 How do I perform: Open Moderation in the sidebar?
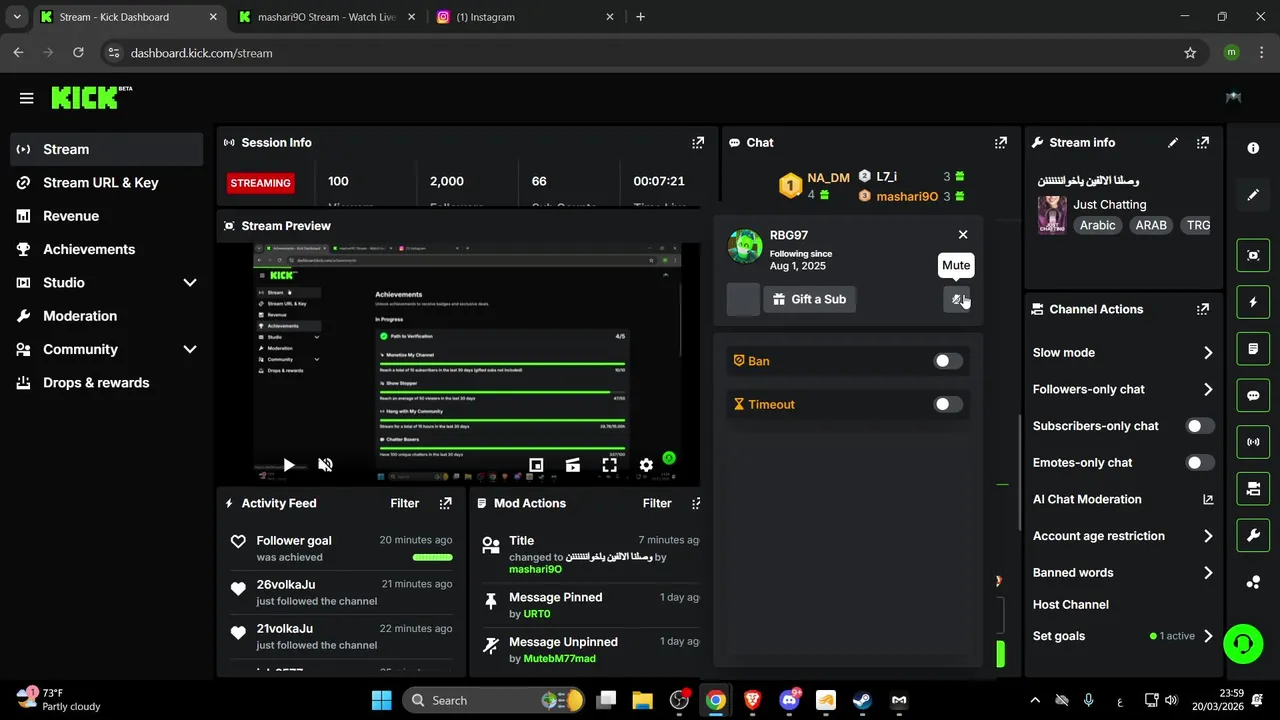point(107,316)
